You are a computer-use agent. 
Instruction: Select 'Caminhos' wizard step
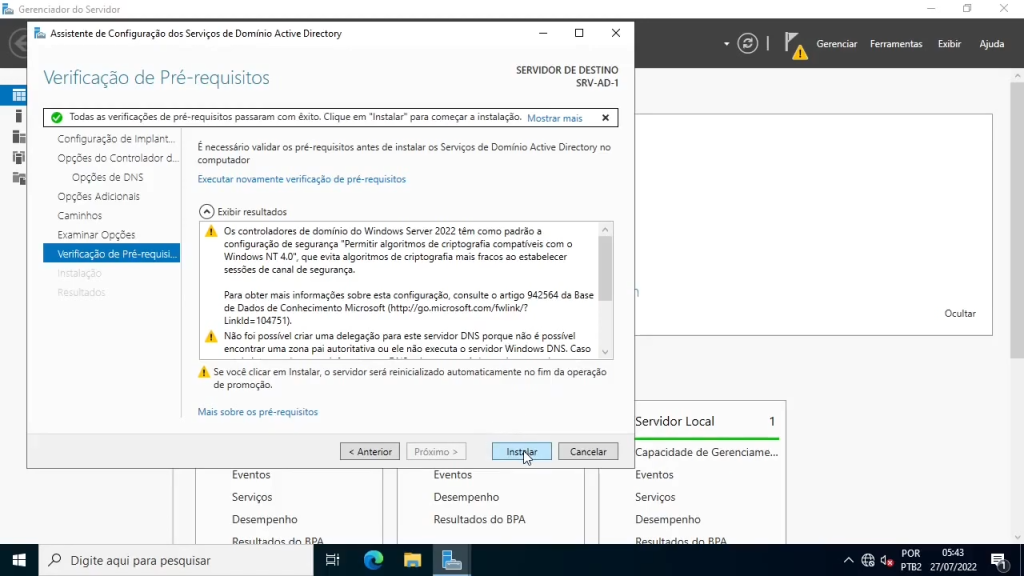pyautogui.click(x=79, y=216)
